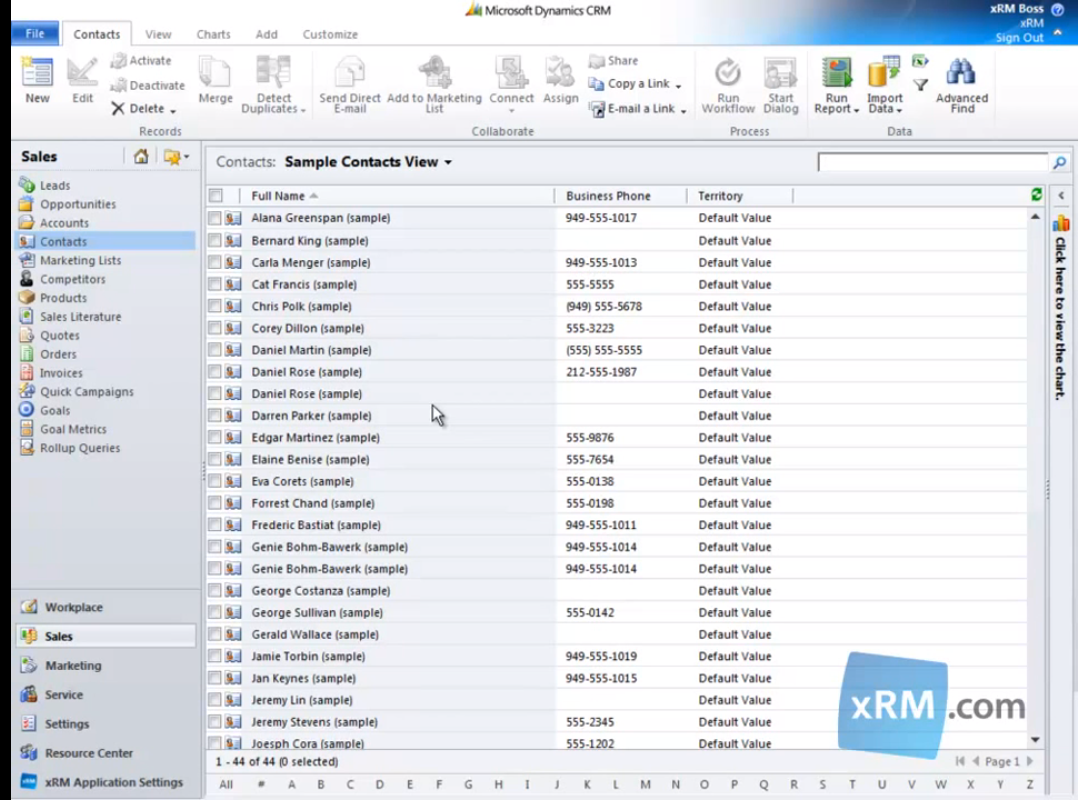Expand the Delete dropdown arrow
This screenshot has width=1078, height=800.
point(173,111)
